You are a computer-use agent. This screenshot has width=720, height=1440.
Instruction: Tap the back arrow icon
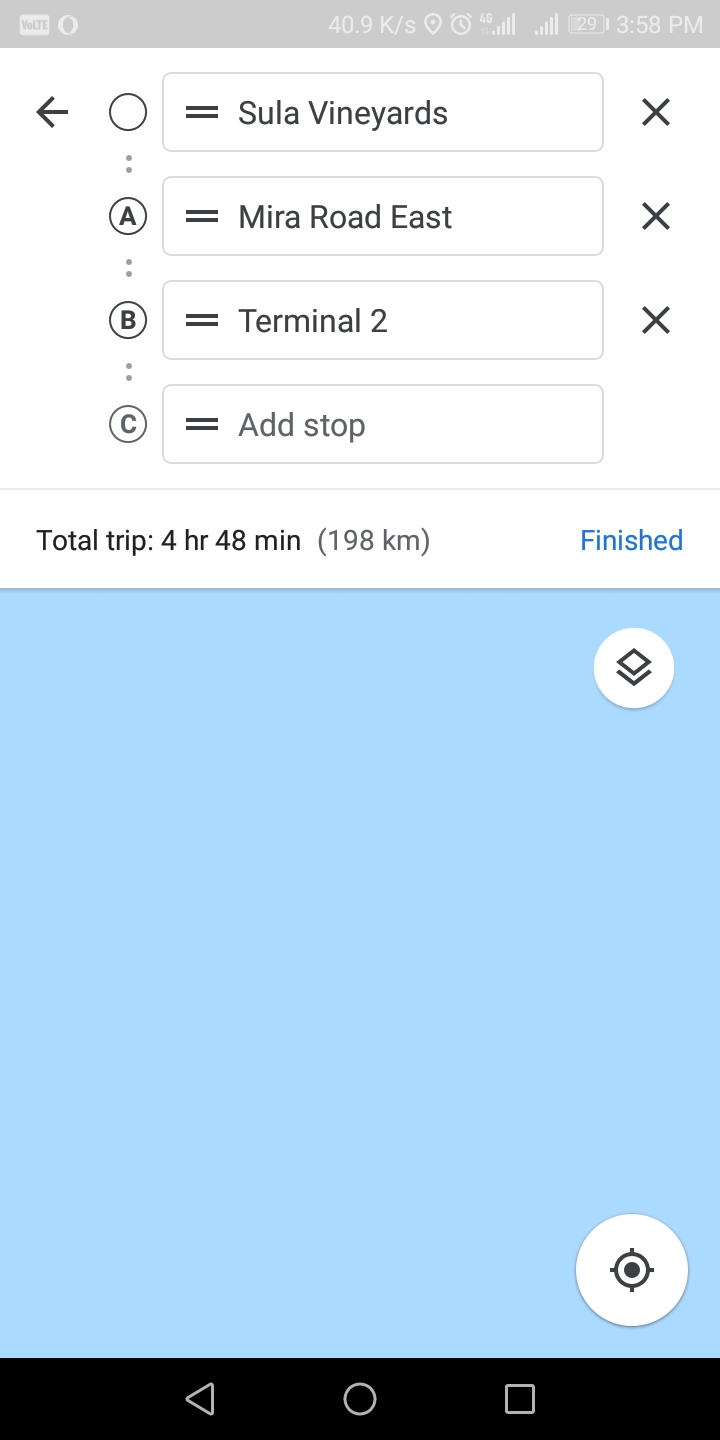[x=52, y=112]
